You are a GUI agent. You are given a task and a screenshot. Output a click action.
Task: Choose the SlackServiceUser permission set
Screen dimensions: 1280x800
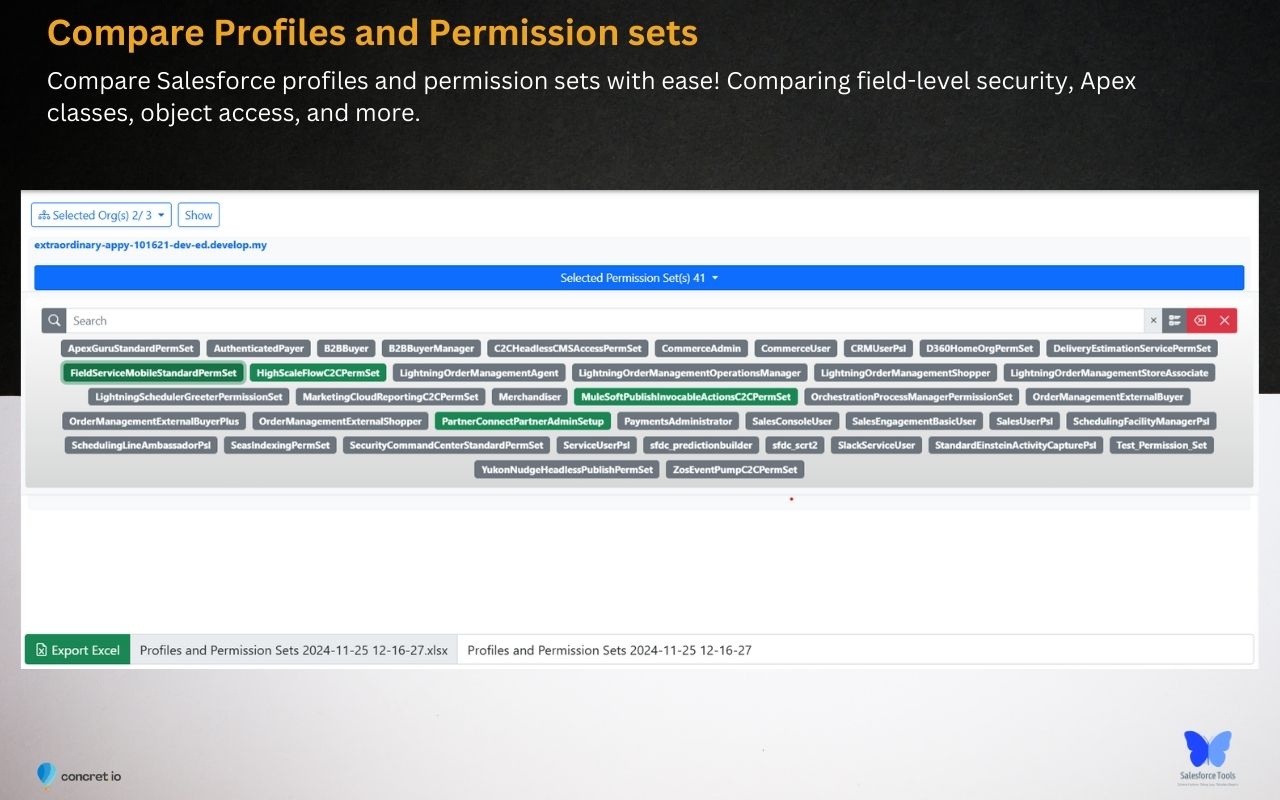point(875,445)
